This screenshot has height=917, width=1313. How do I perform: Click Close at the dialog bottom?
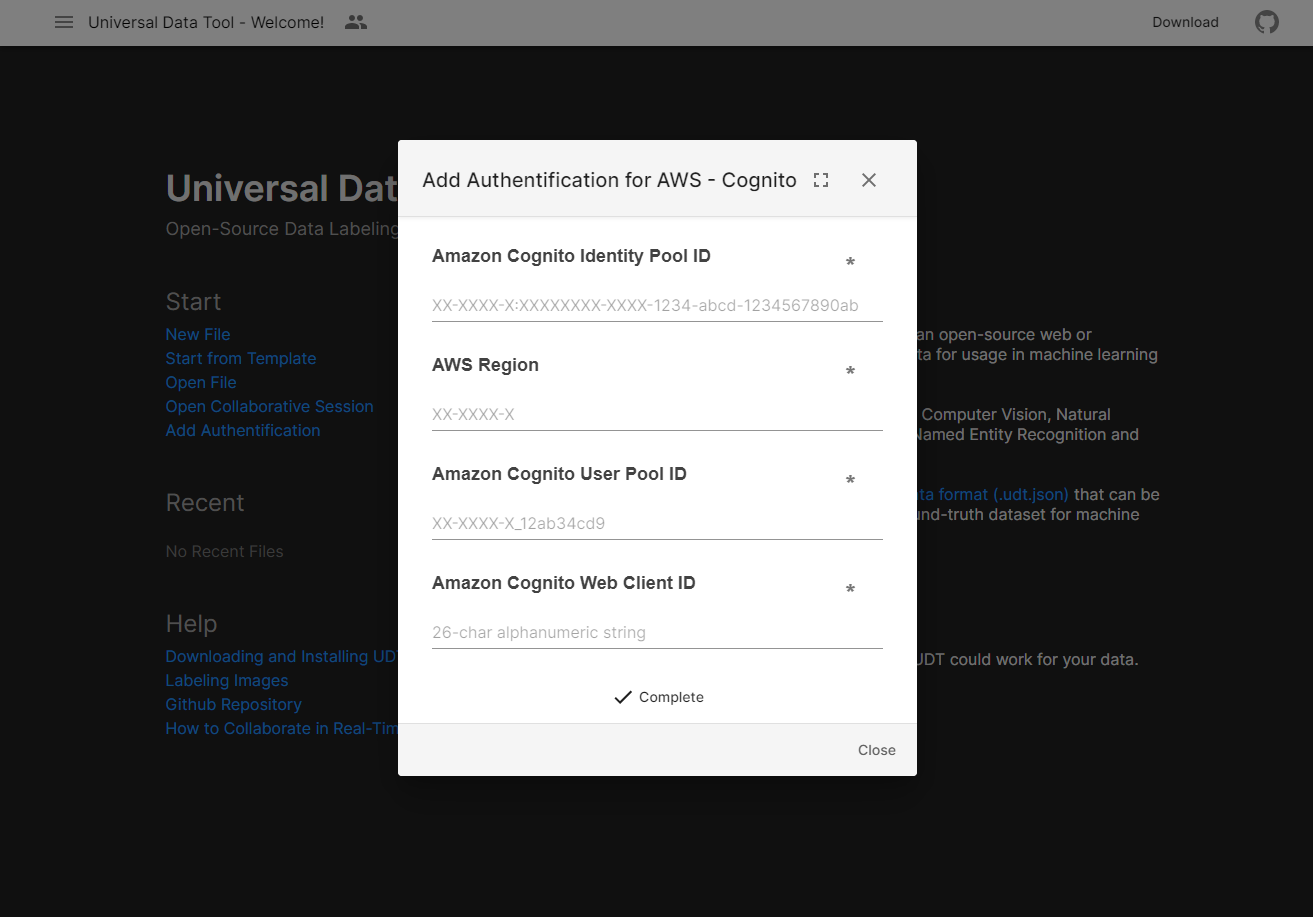(876, 750)
